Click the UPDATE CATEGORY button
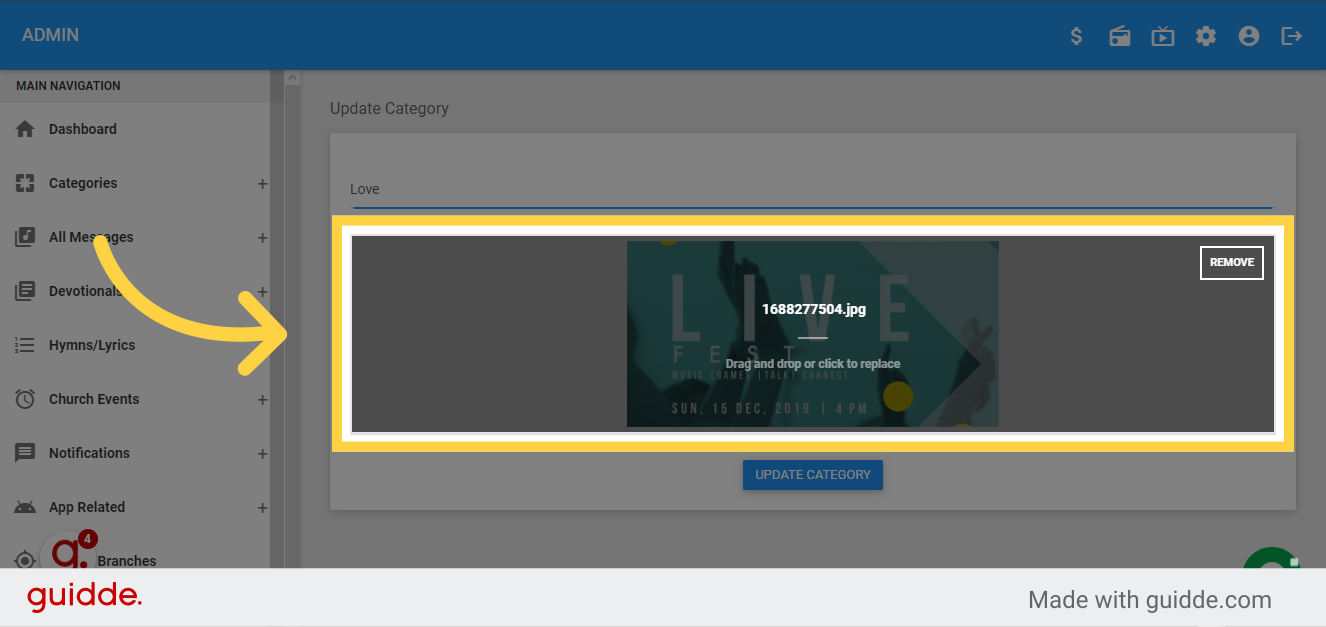 (812, 474)
